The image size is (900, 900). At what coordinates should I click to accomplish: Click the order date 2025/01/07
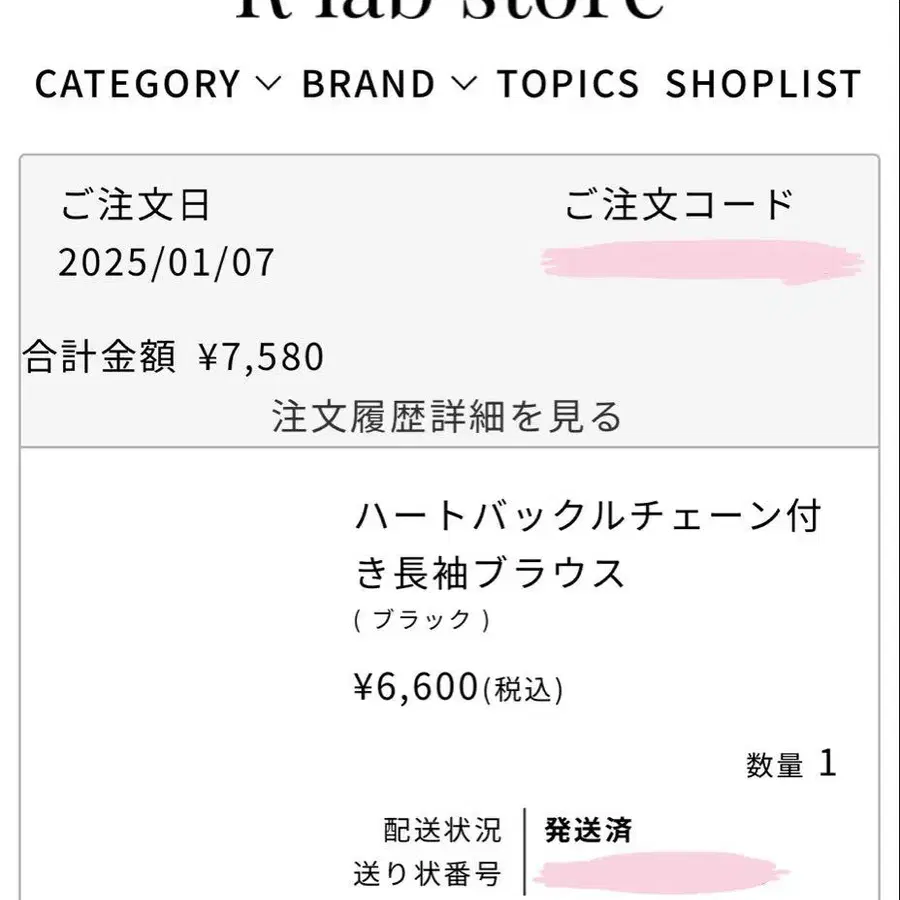pyautogui.click(x=166, y=263)
